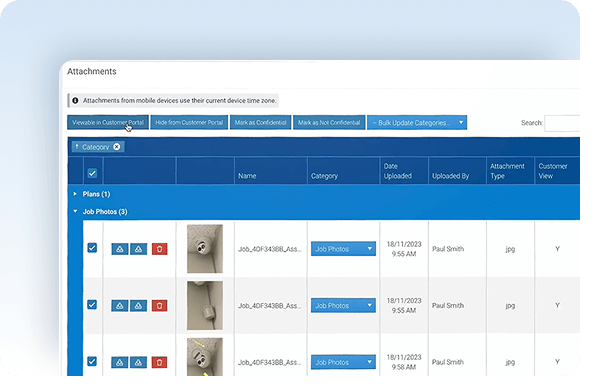Click file name in the 9:58 AM row
The width and height of the screenshot is (595, 391).
(269, 362)
